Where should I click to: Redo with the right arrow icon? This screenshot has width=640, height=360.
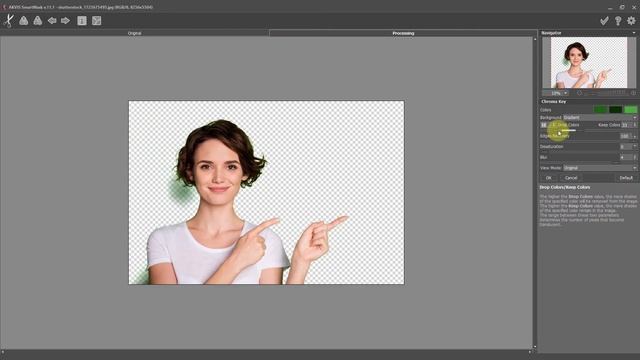[65, 20]
